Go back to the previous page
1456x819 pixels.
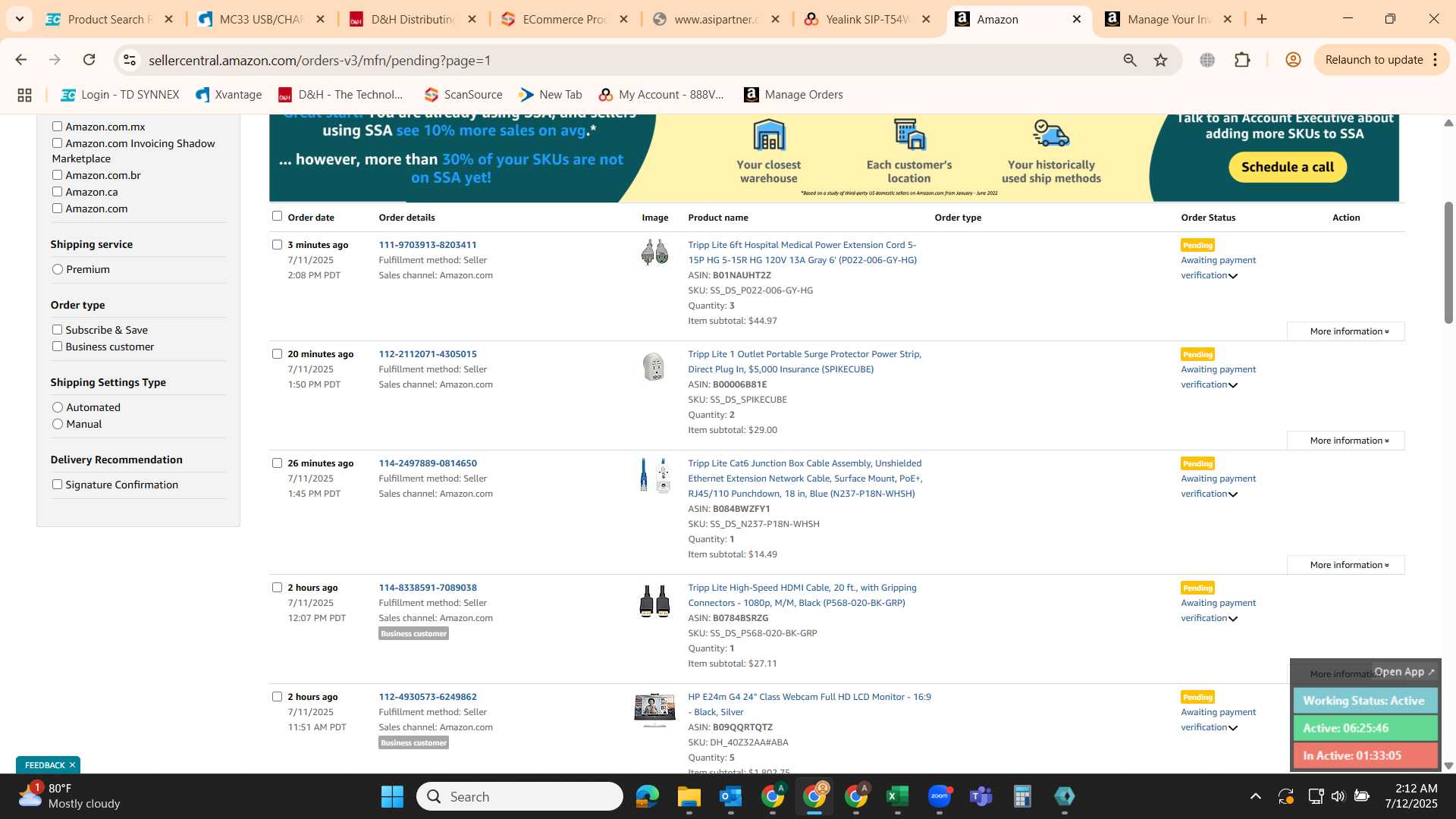[21, 60]
